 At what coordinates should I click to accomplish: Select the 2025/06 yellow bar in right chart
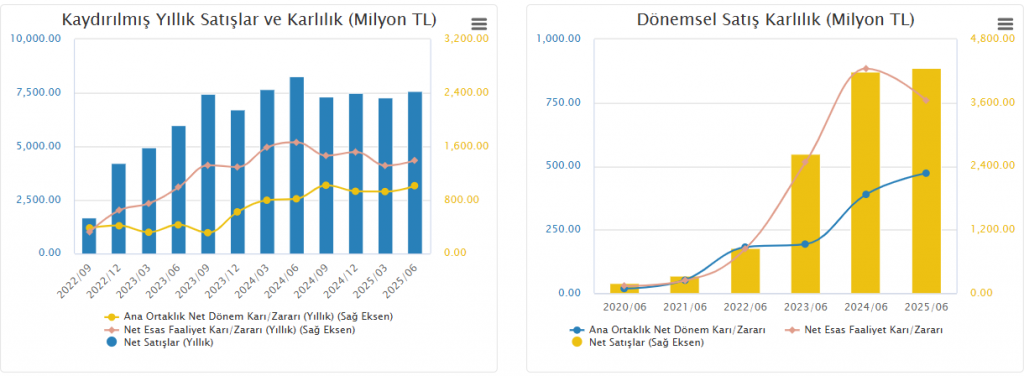(x=926, y=181)
